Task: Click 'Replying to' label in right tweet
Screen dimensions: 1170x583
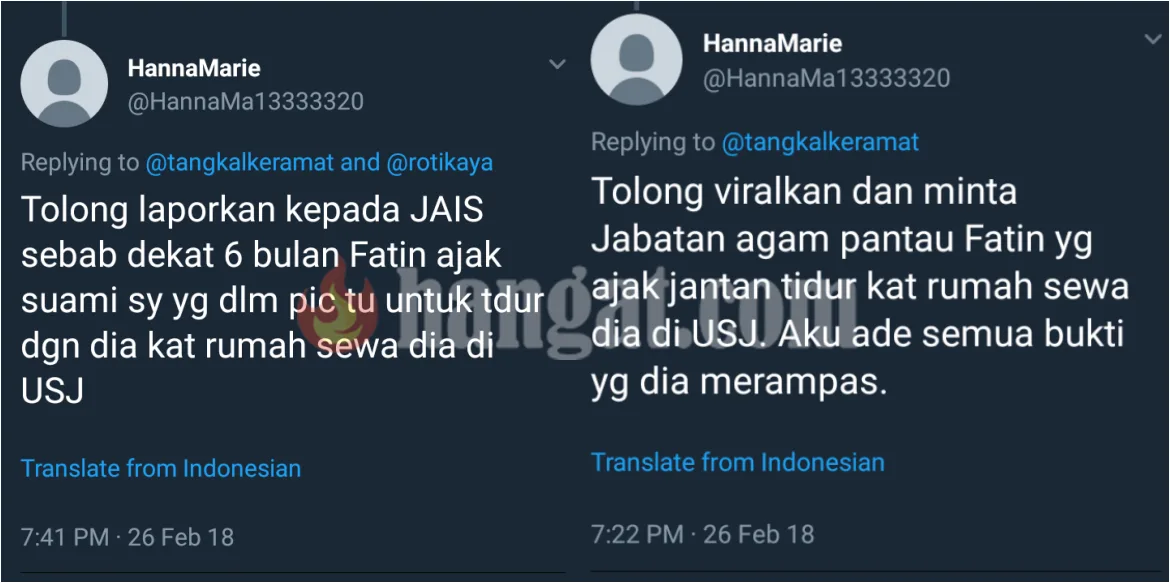Action: pos(654,142)
